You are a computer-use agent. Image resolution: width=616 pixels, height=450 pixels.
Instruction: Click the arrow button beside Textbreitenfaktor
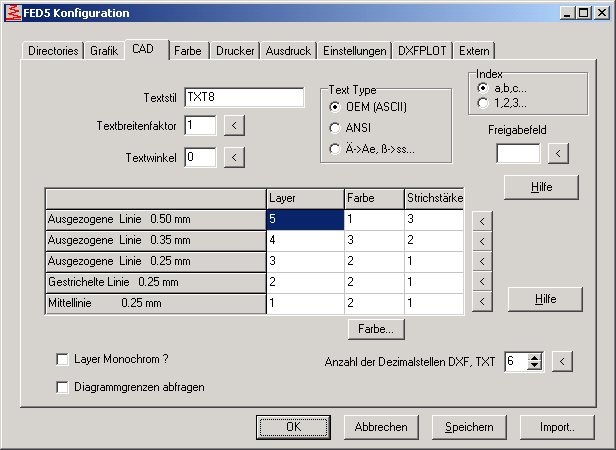pos(232,125)
